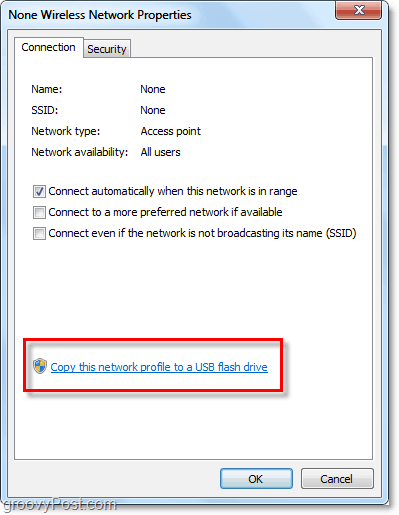Uncheck Connect automatically when network is in range
The image size is (399, 515).
tap(39, 191)
